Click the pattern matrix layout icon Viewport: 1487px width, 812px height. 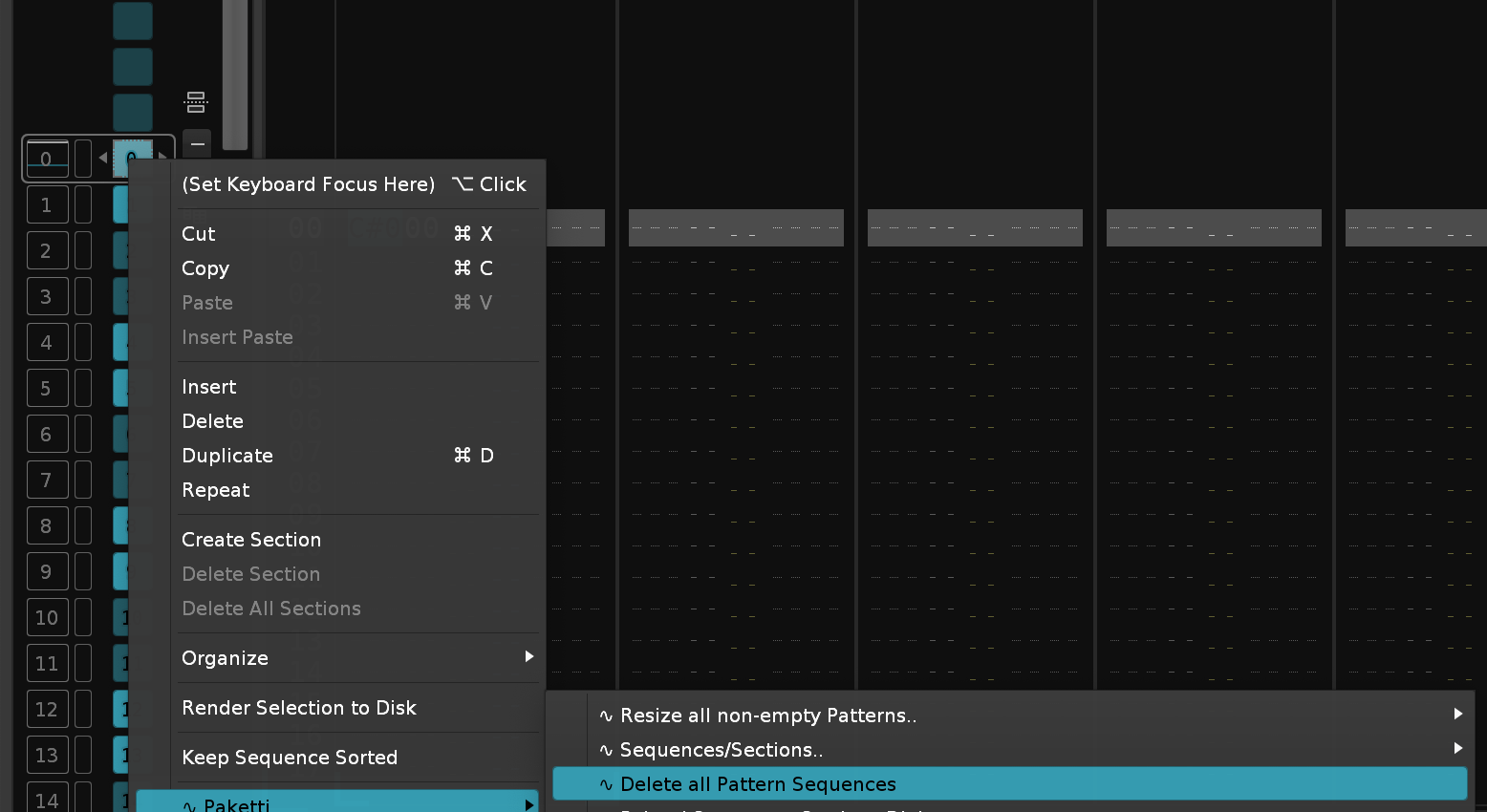pyautogui.click(x=196, y=102)
